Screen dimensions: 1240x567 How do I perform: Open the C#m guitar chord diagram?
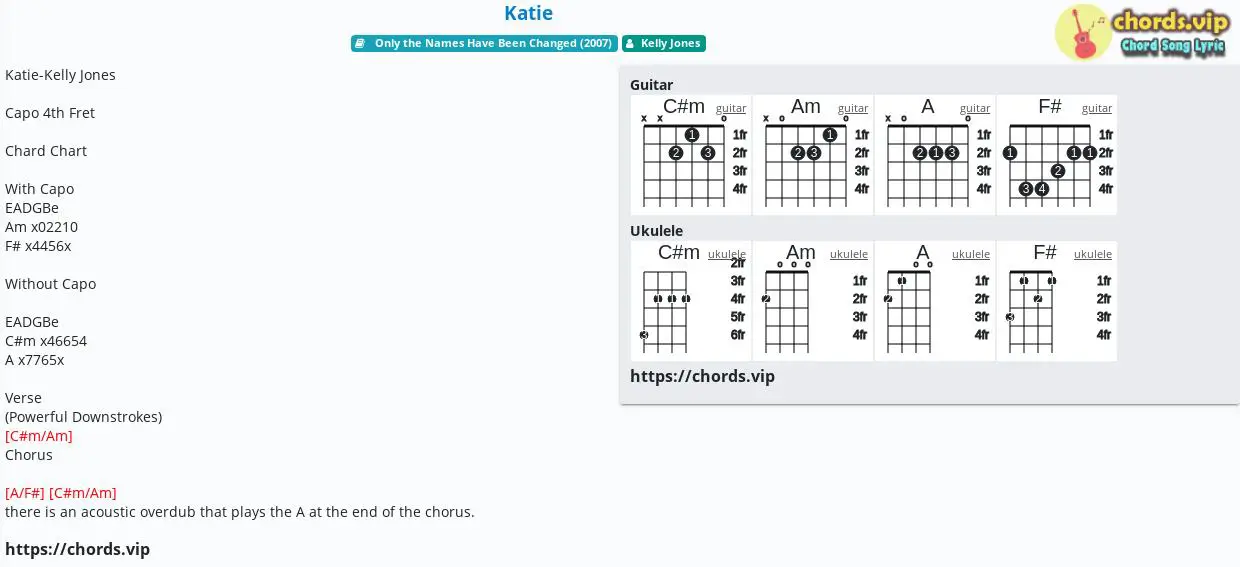click(x=691, y=155)
